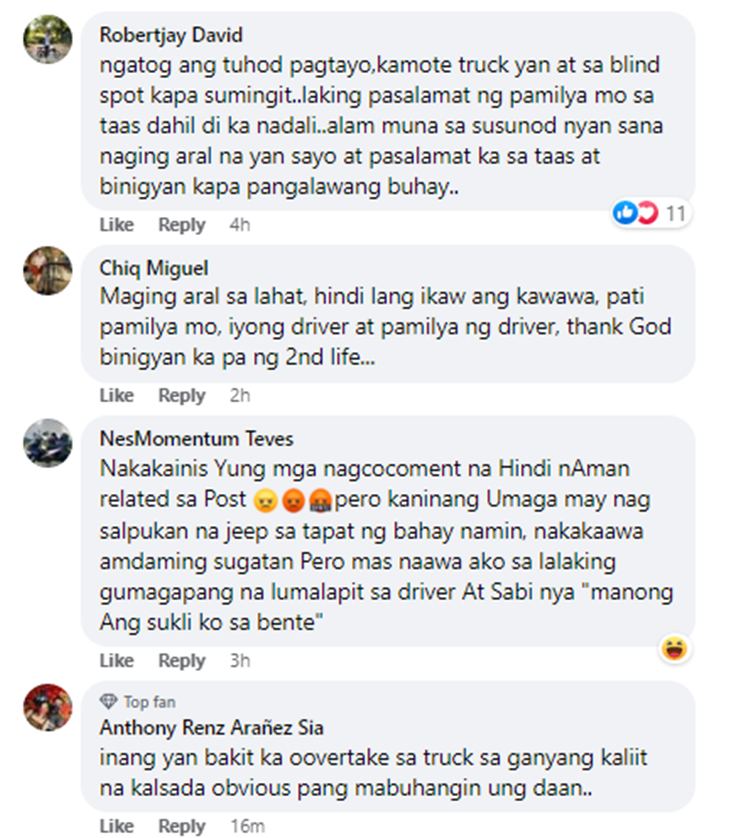This screenshot has height=838, width=750.
Task: Click the Top fan diamond badge icon
Action: coord(109,701)
